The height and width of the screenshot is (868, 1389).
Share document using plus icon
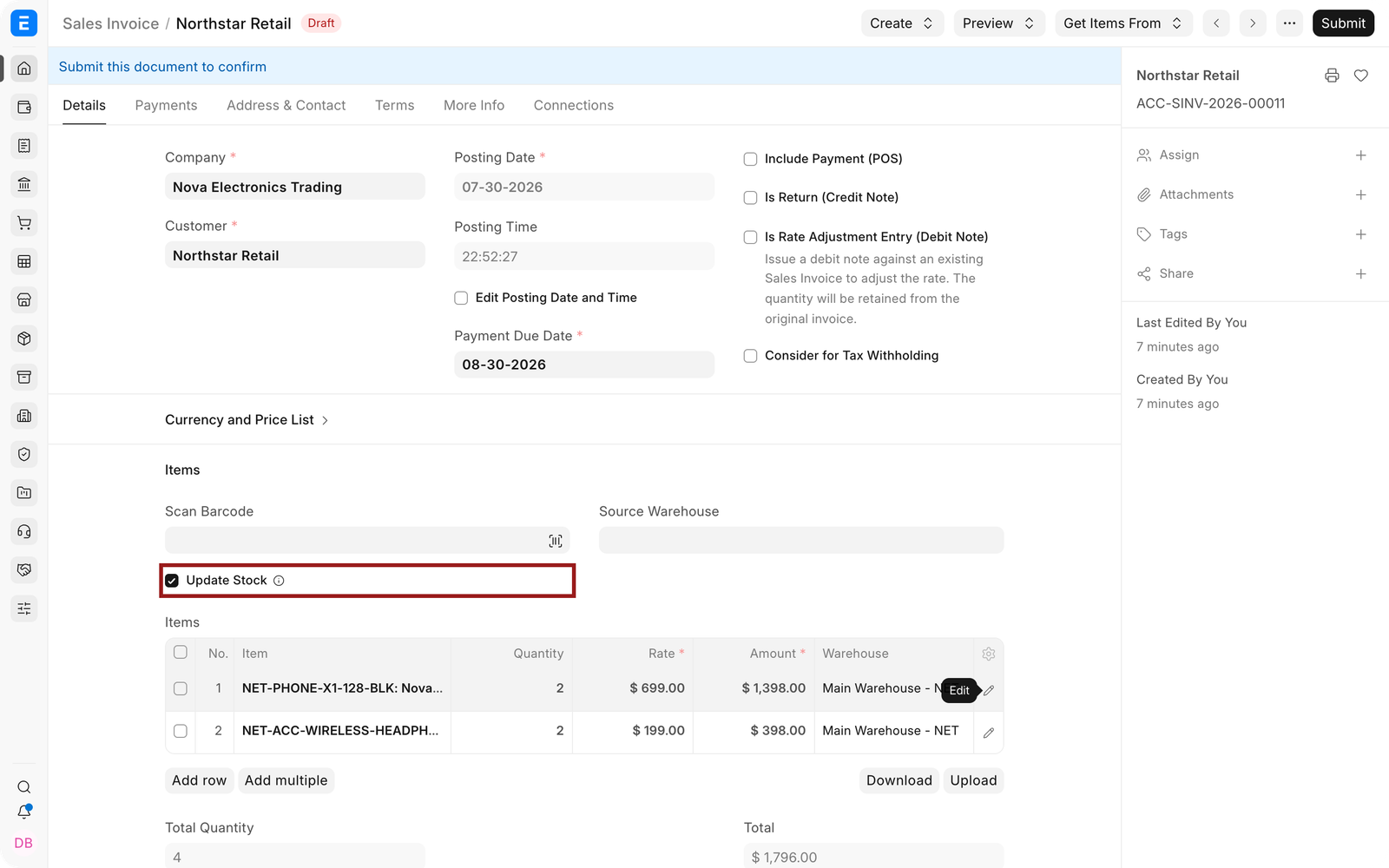1361,274
